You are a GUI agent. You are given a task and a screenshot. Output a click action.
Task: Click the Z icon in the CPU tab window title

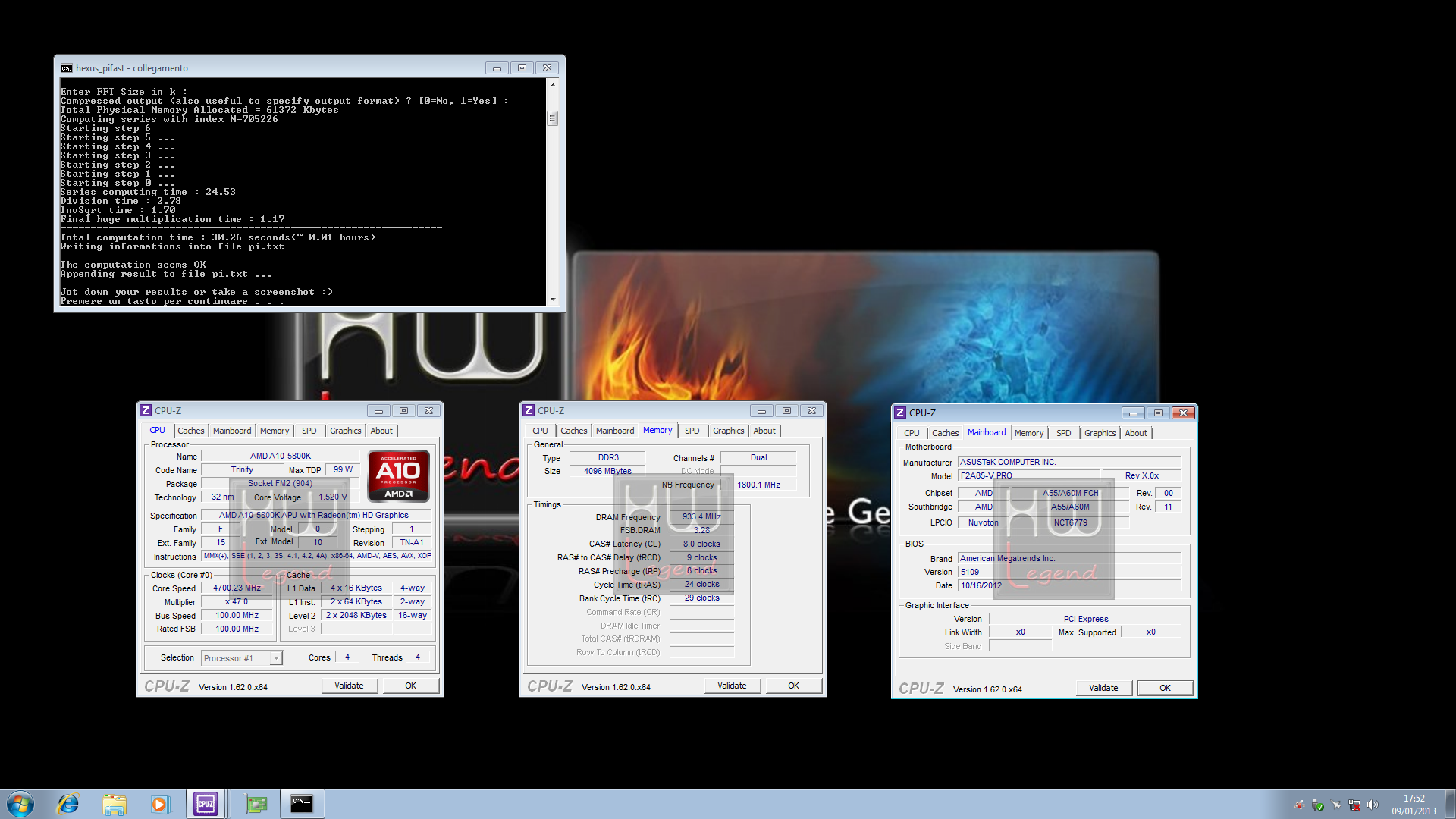click(x=146, y=410)
